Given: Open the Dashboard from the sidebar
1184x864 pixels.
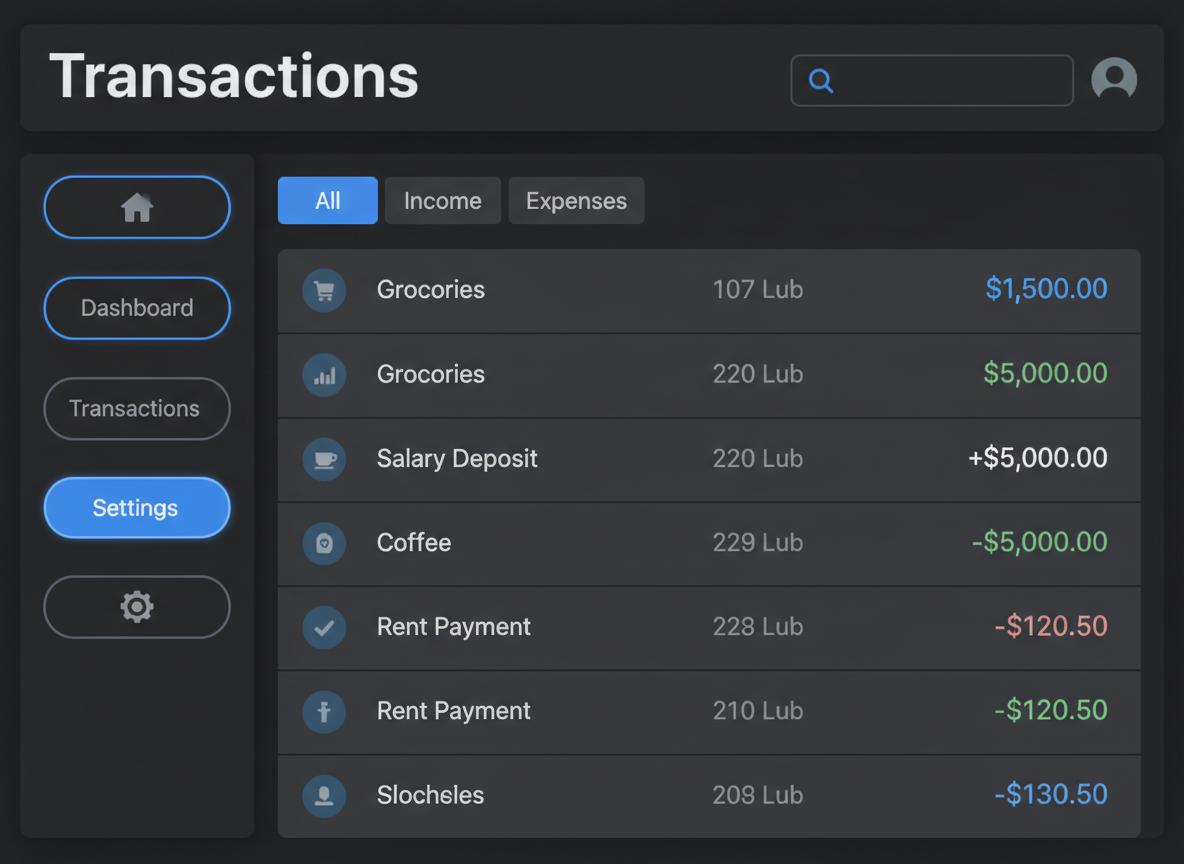Looking at the screenshot, I should [x=137, y=308].
